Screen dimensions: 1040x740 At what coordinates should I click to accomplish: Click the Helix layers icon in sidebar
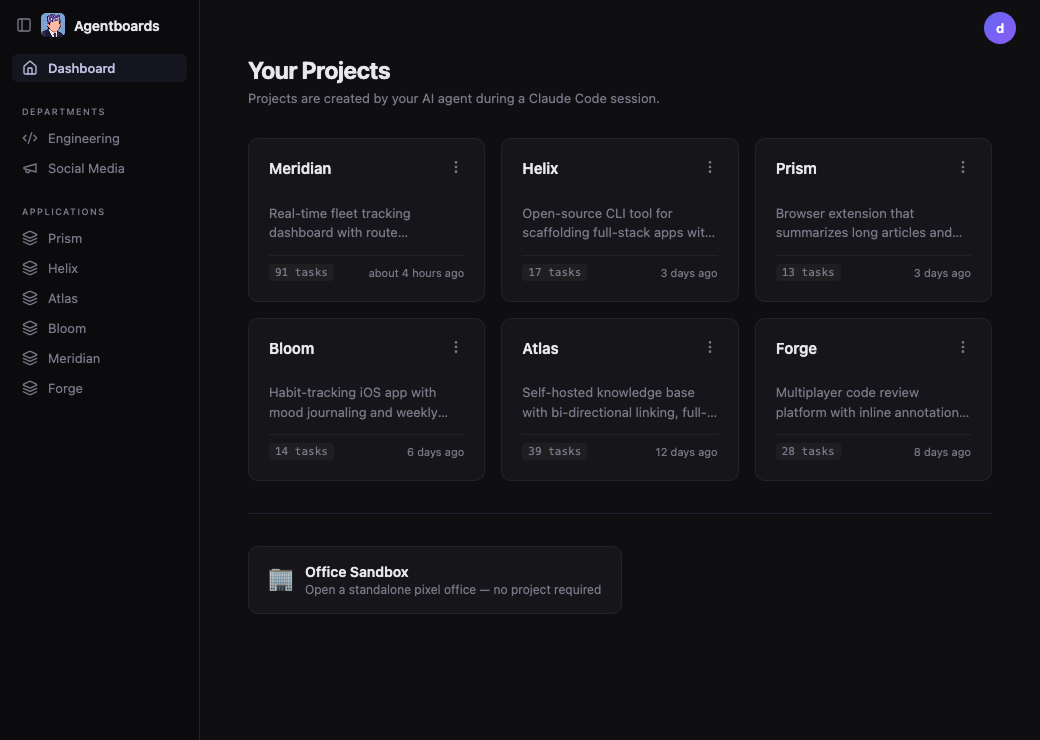(x=31, y=268)
